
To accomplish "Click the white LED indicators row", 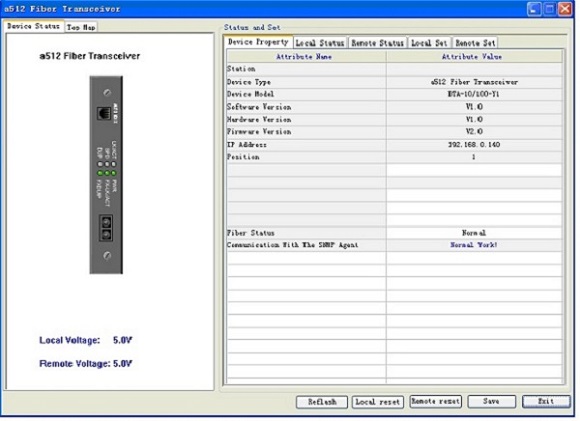I will point(107,164).
